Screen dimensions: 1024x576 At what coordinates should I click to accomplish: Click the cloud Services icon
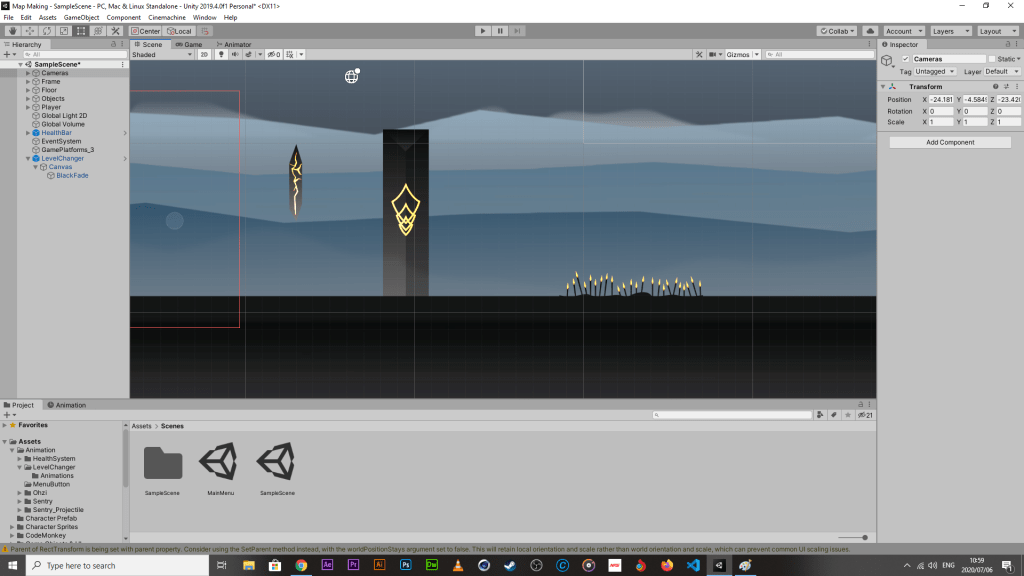pyautogui.click(x=869, y=31)
